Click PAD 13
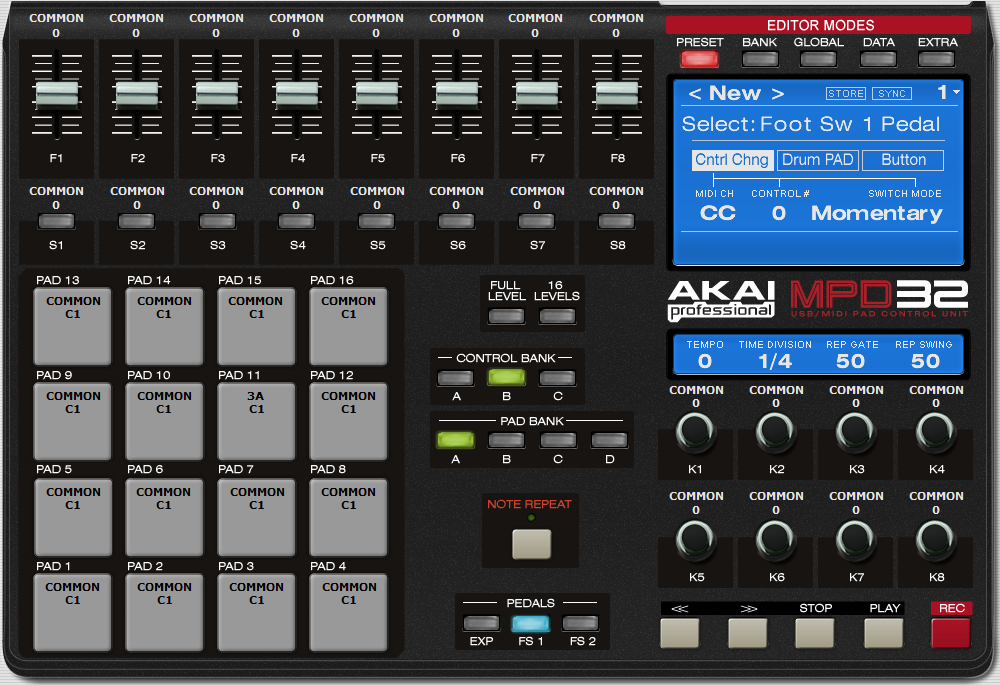1000x685 pixels. click(73, 327)
